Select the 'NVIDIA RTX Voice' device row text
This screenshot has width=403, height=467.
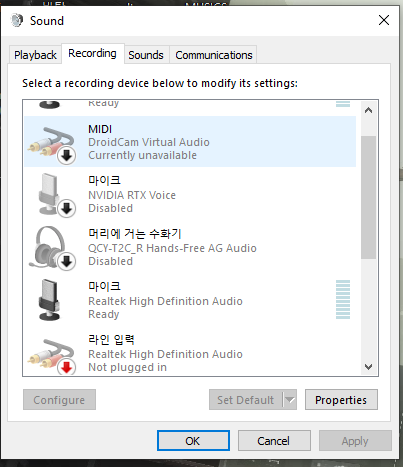point(132,195)
